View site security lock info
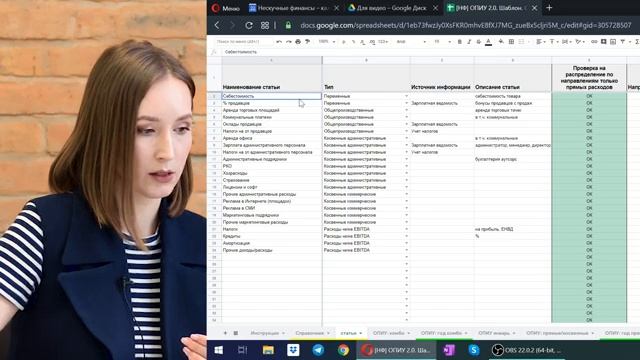Screen dimensions: 640x360 [x=288, y=25]
